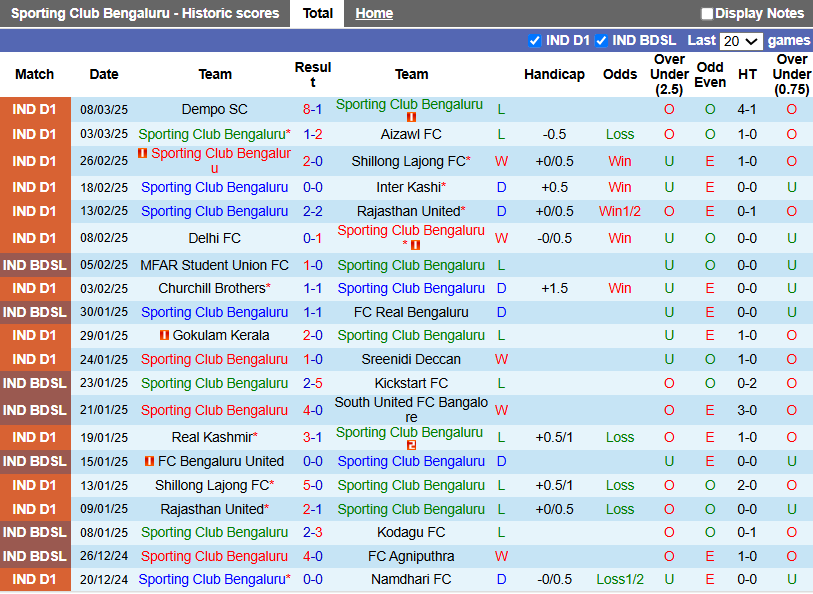The image size is (813, 594).
Task: Click the 5-0 result score
Action: (x=313, y=485)
